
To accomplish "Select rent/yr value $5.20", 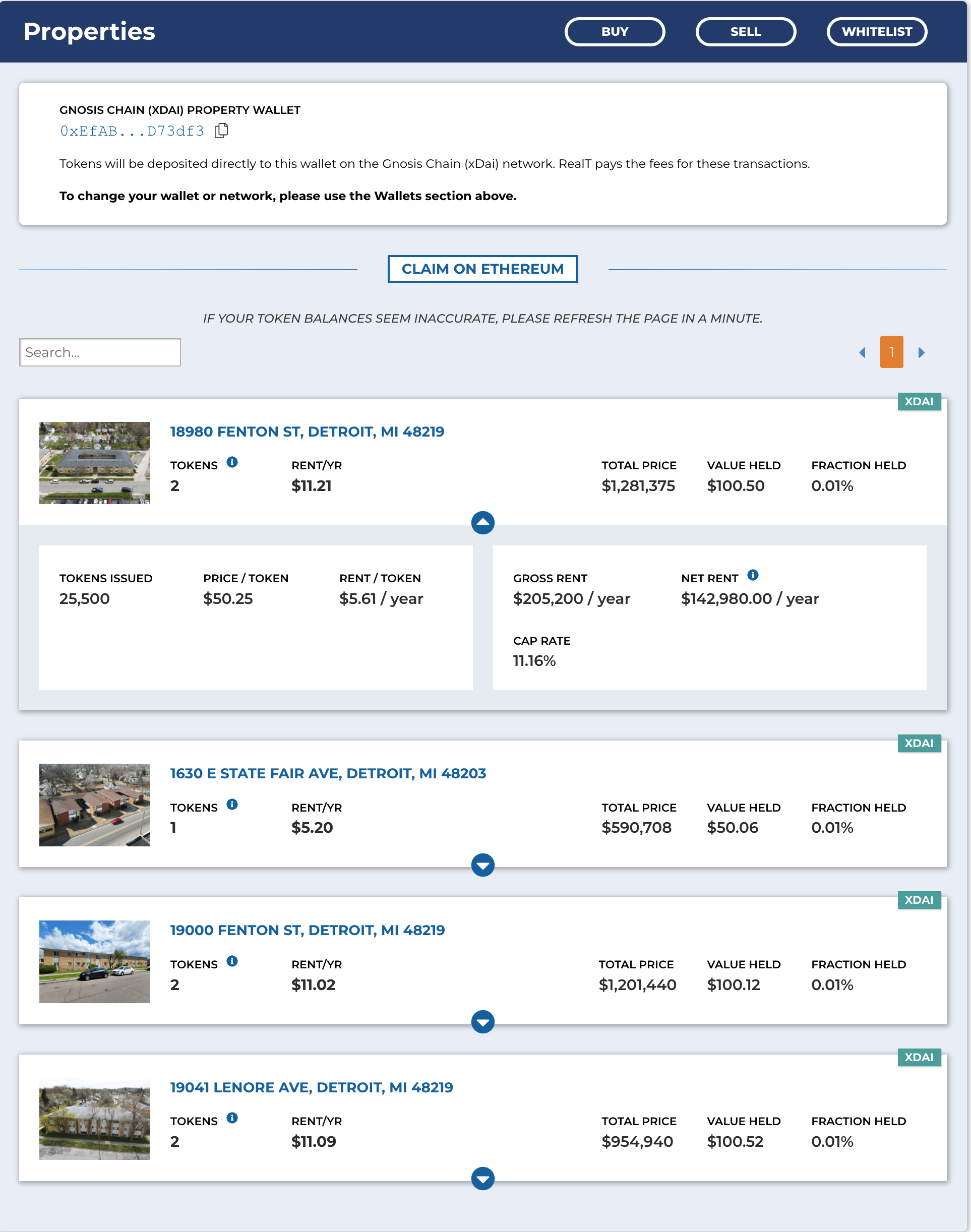I will (x=312, y=827).
